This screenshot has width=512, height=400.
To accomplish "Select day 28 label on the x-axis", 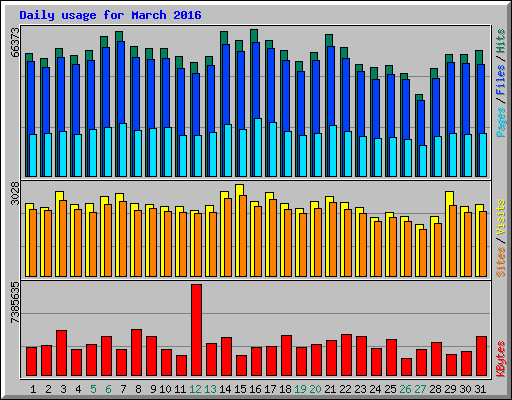I will pos(435,389).
